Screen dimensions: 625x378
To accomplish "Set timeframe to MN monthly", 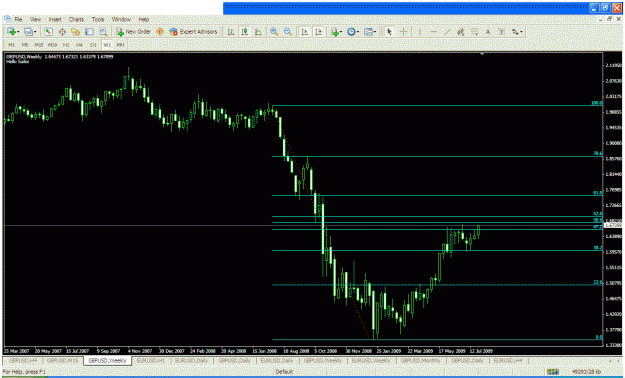I will click(120, 45).
